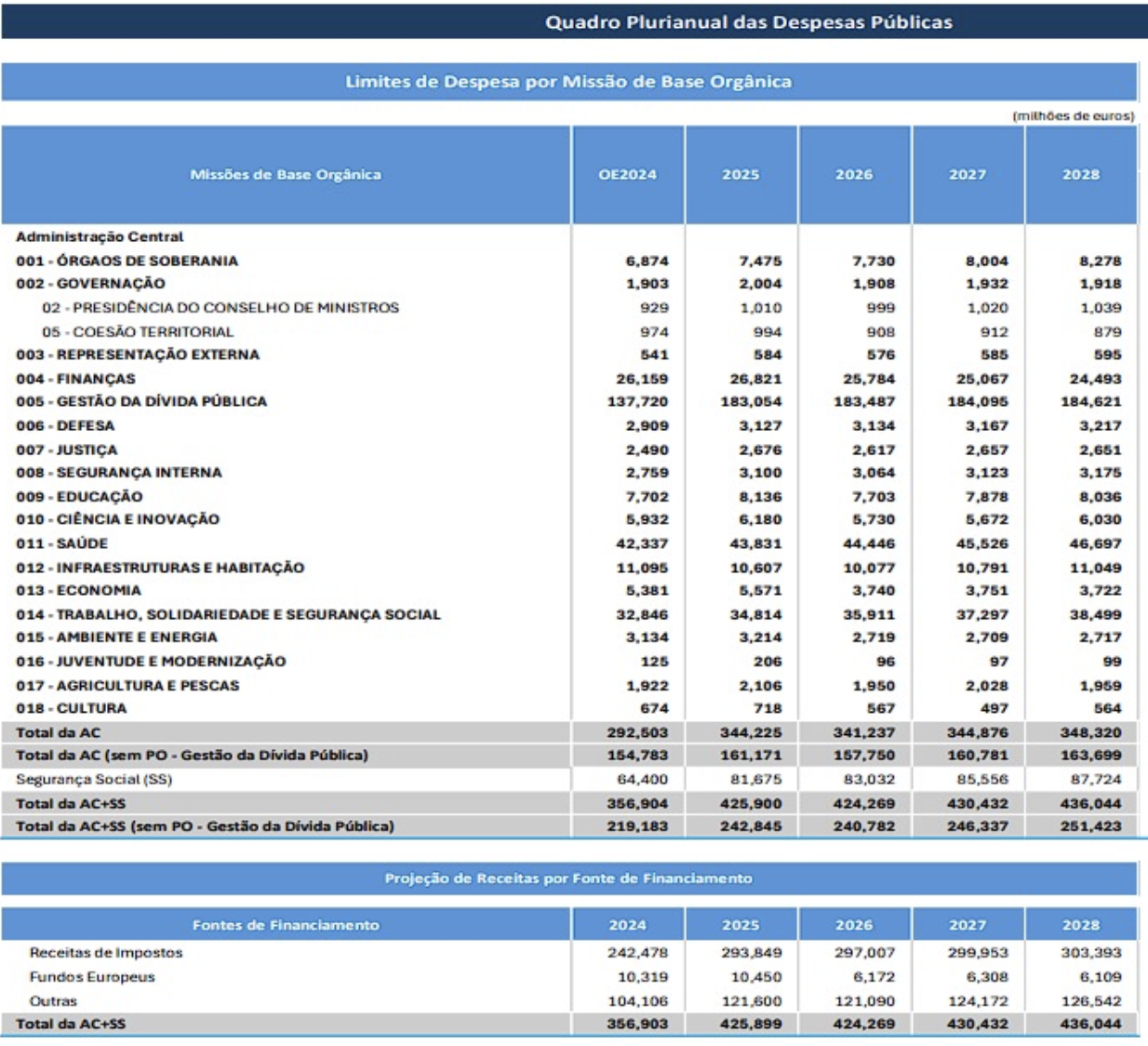This screenshot has width=1148, height=1046.
Task: Select the value 6,109 for Fundos Europeus
Action: click(1101, 977)
